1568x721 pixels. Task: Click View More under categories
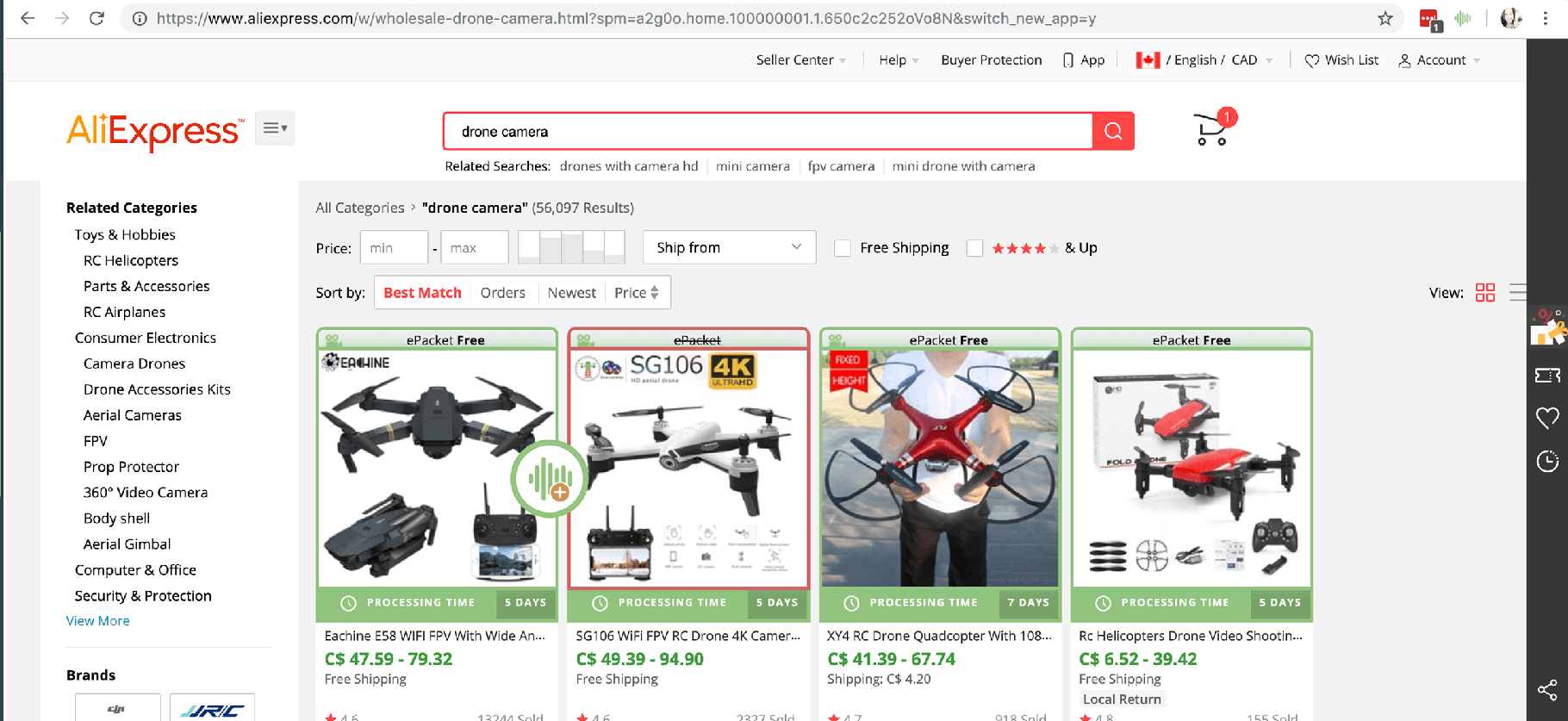point(98,621)
